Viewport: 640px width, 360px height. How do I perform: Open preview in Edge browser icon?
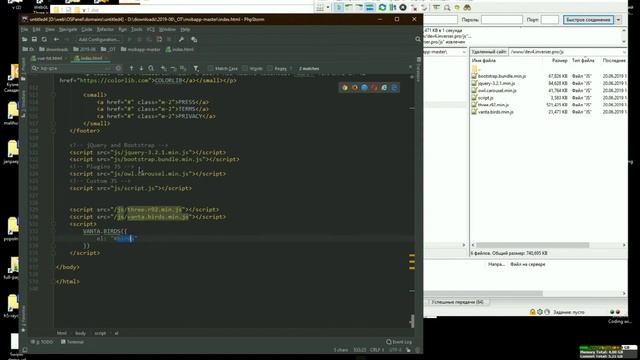pyautogui.click(x=394, y=88)
